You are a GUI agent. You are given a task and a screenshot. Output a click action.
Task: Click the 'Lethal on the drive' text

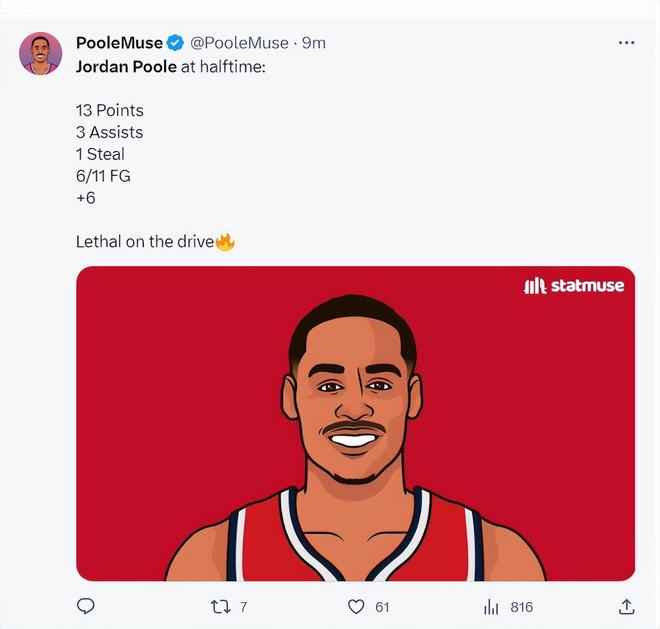click(144, 242)
